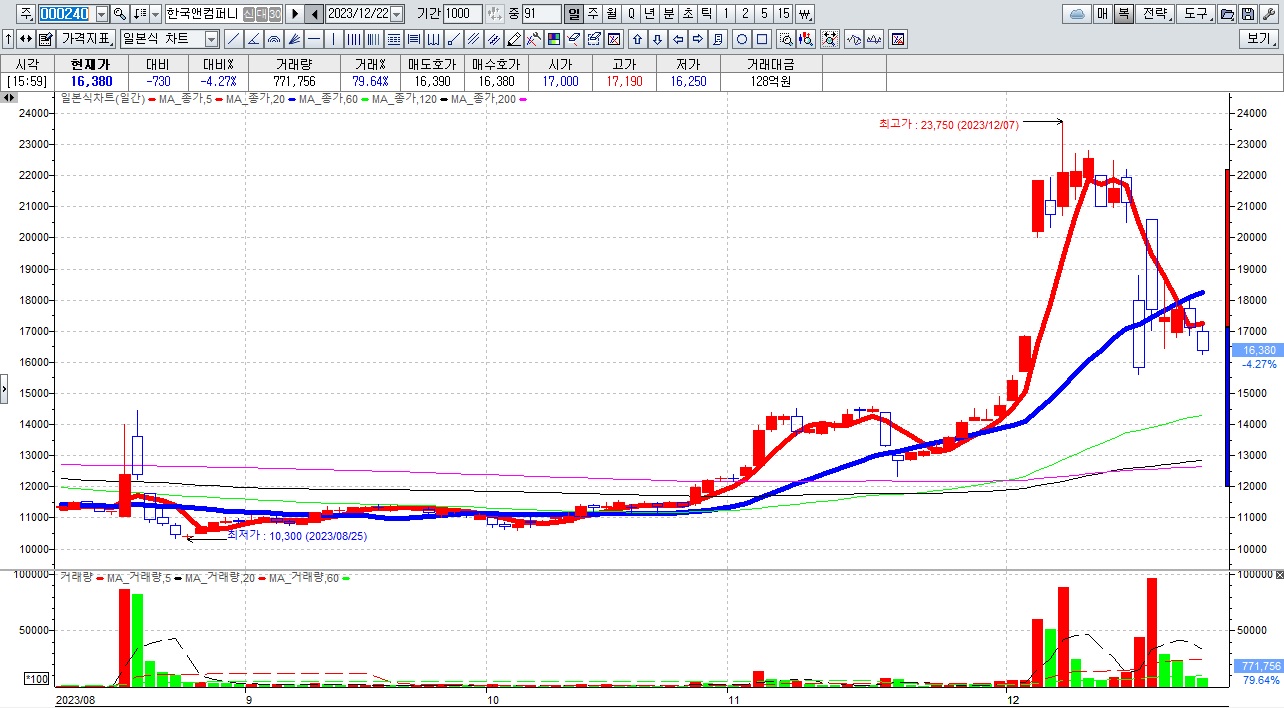Select the Fibonacci fan tool
Viewport: 1284px width, 708px height.
pyautogui.click(x=294, y=39)
